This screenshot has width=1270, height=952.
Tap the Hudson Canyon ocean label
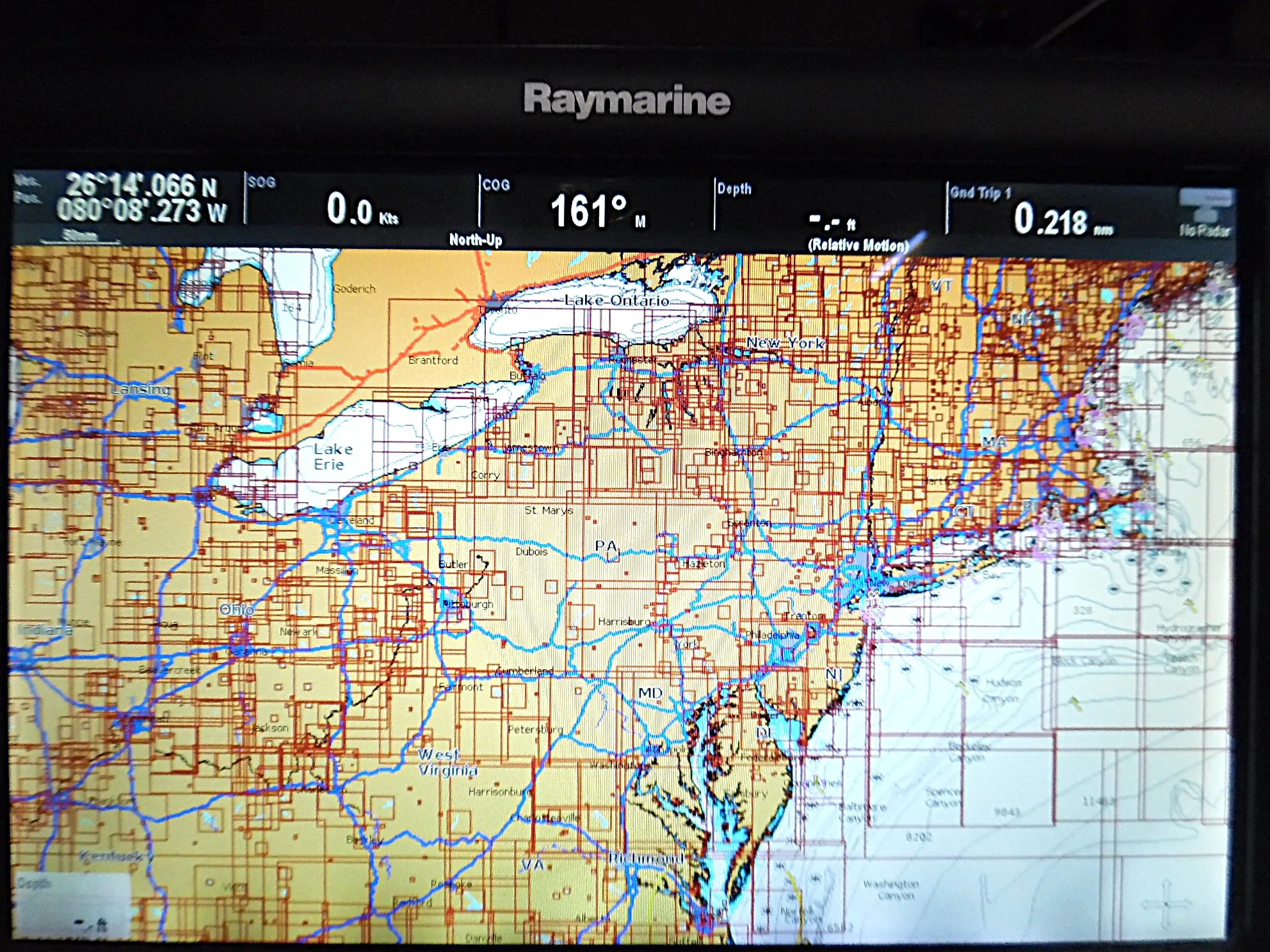click(1002, 690)
